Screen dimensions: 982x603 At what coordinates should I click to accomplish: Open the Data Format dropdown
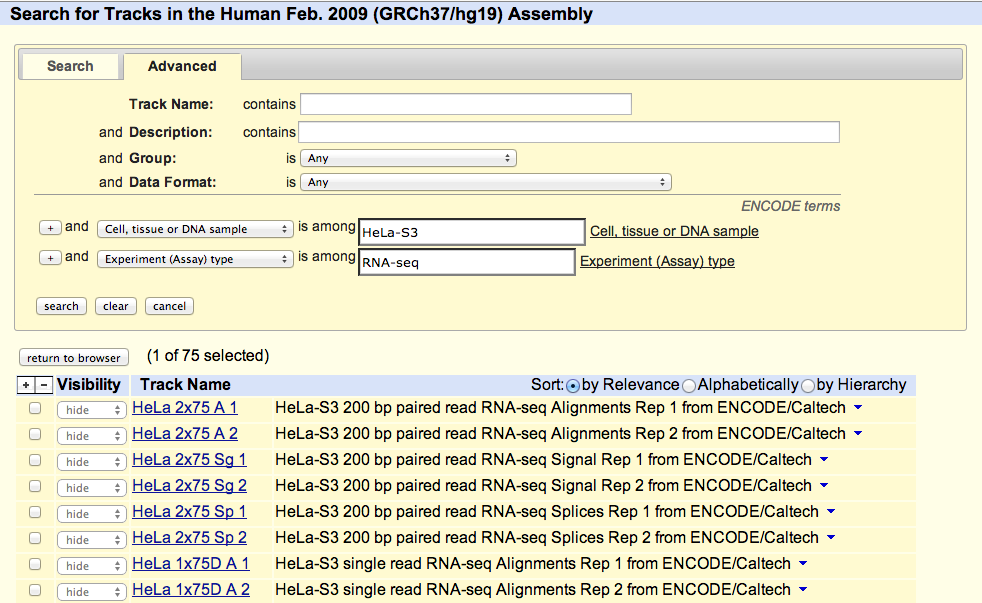tap(486, 182)
